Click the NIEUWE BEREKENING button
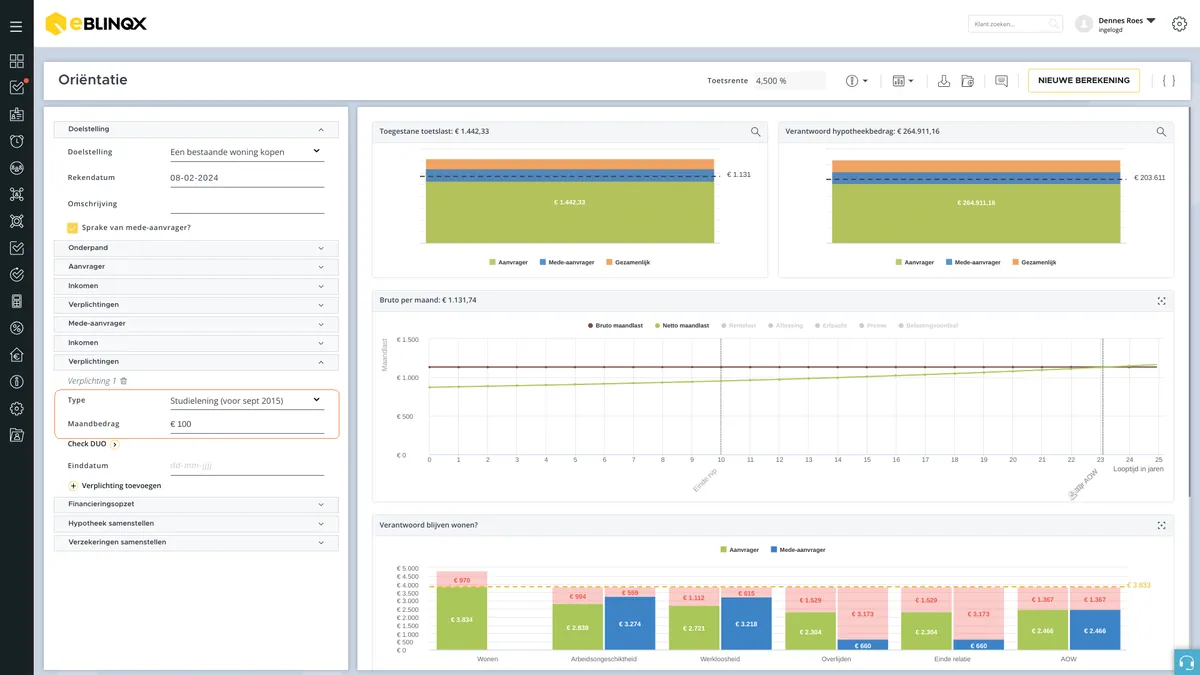This screenshot has width=1200, height=675. click(x=1084, y=81)
